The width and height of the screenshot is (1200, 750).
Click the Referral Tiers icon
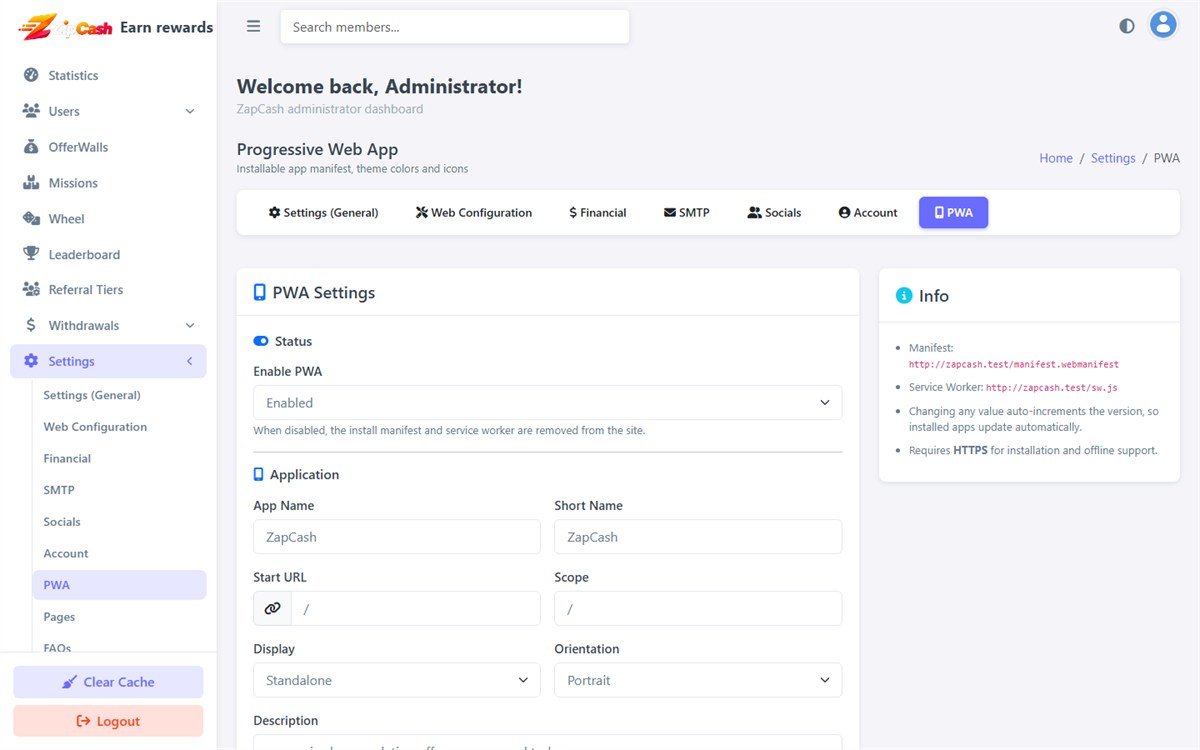click(31, 289)
